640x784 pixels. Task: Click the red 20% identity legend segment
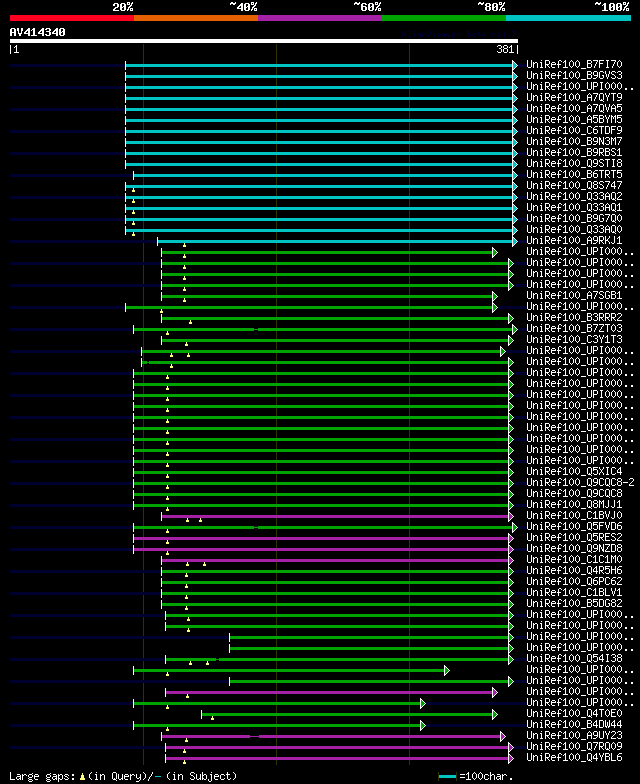[x=72, y=18]
